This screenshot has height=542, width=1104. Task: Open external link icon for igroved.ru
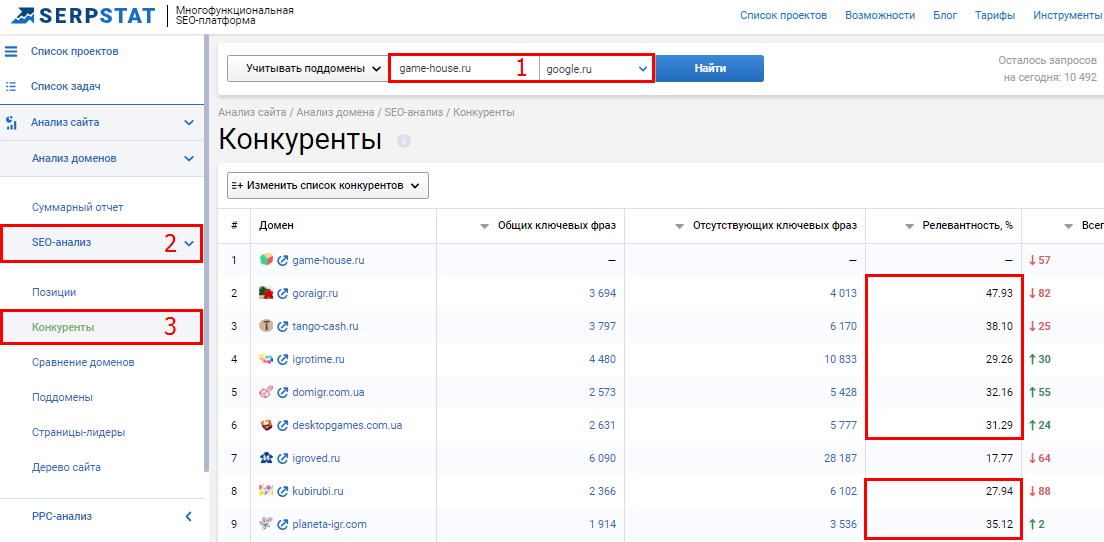(x=283, y=459)
